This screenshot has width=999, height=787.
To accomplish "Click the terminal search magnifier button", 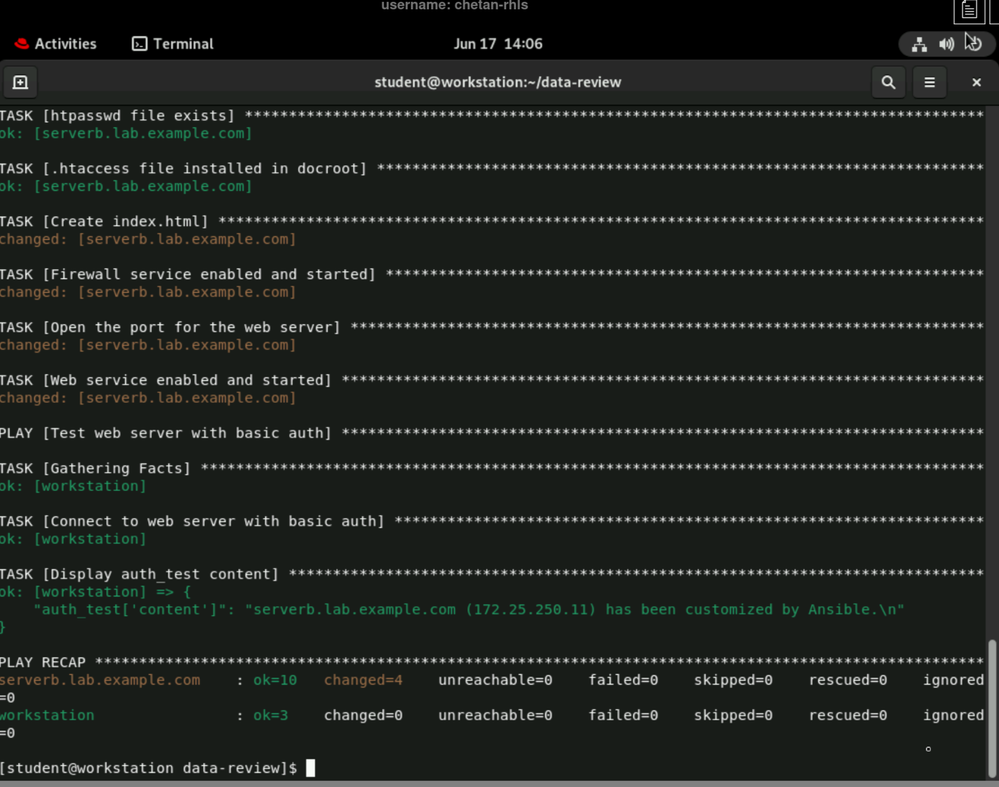I will point(888,82).
